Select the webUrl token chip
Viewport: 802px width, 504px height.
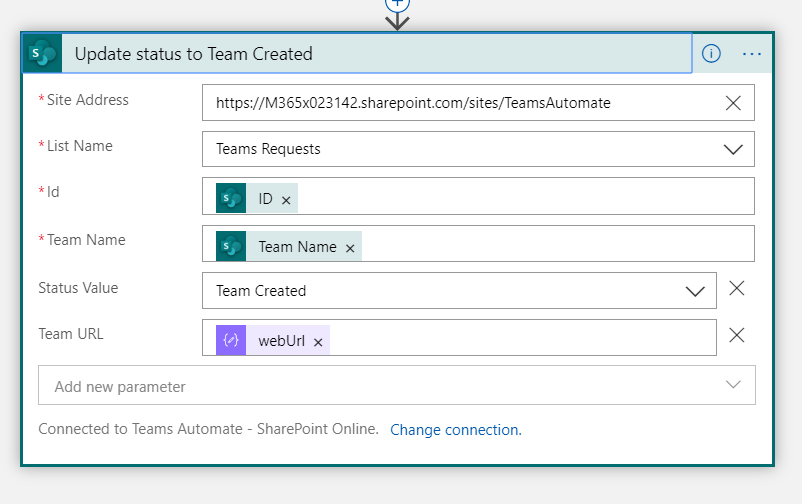pyautogui.click(x=273, y=340)
